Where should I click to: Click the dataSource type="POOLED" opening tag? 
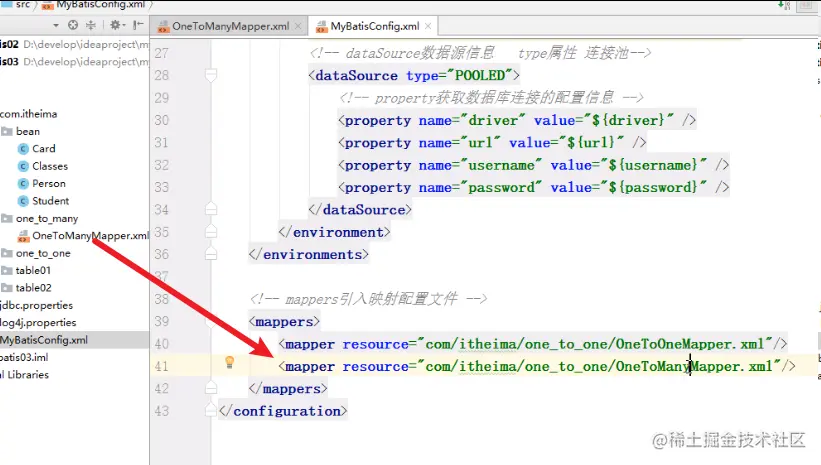click(414, 75)
